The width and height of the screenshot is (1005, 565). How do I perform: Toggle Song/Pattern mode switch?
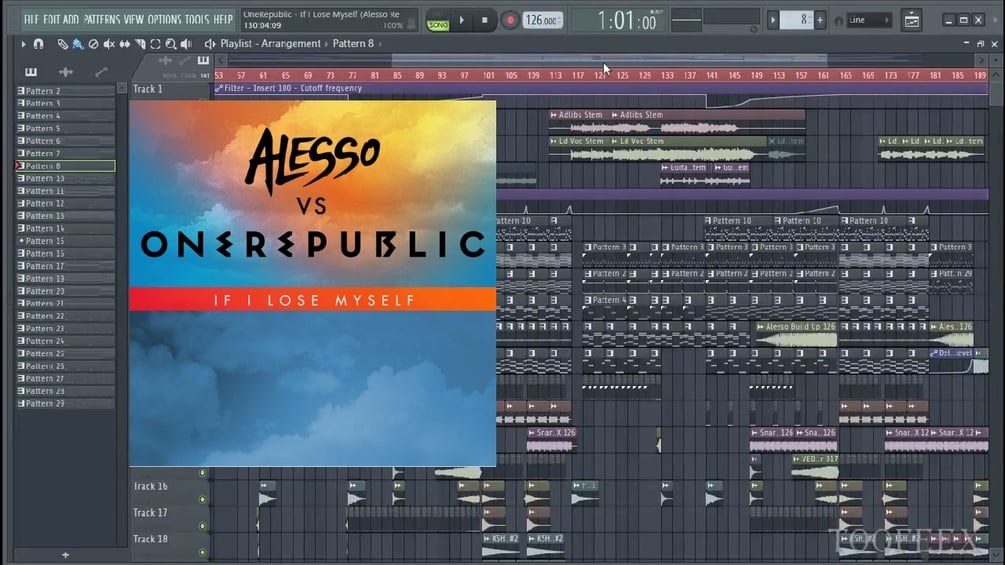pyautogui.click(x=438, y=21)
